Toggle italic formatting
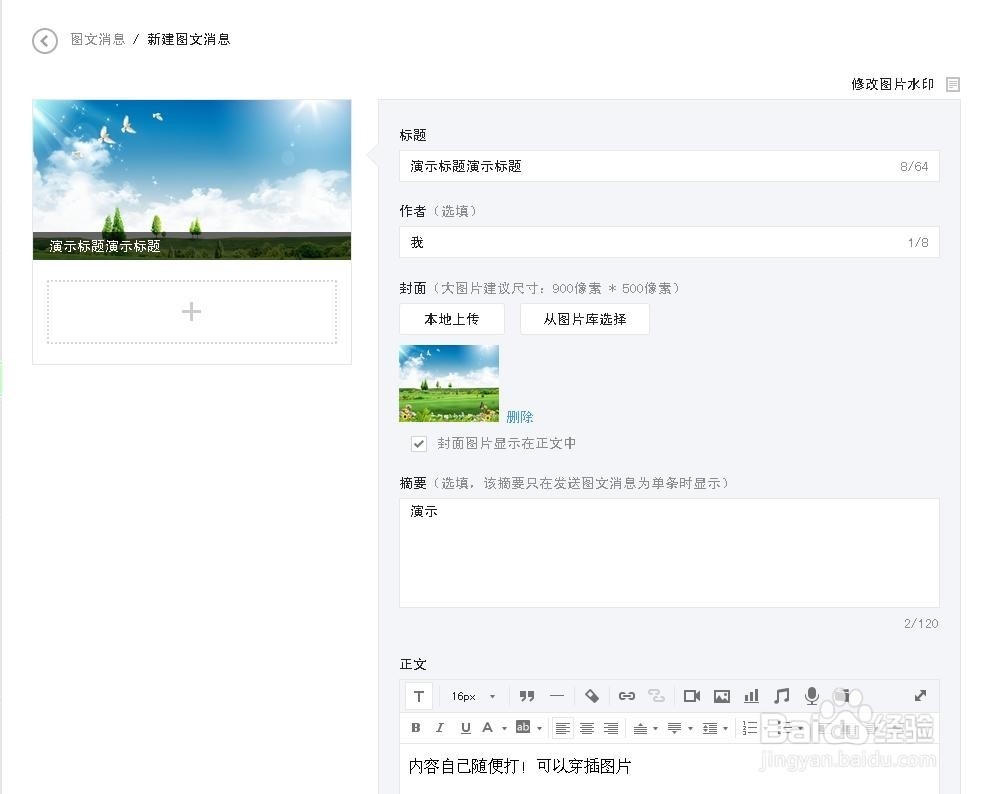991x794 pixels. pyautogui.click(x=440, y=728)
